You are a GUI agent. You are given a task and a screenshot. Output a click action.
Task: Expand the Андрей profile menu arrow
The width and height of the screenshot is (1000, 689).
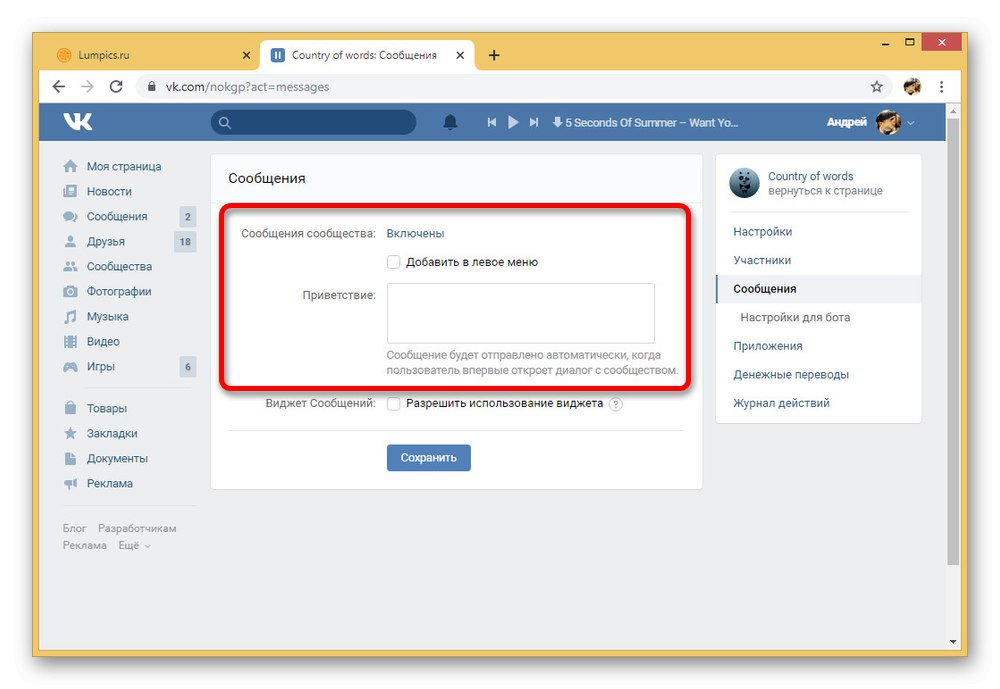pyautogui.click(x=911, y=122)
